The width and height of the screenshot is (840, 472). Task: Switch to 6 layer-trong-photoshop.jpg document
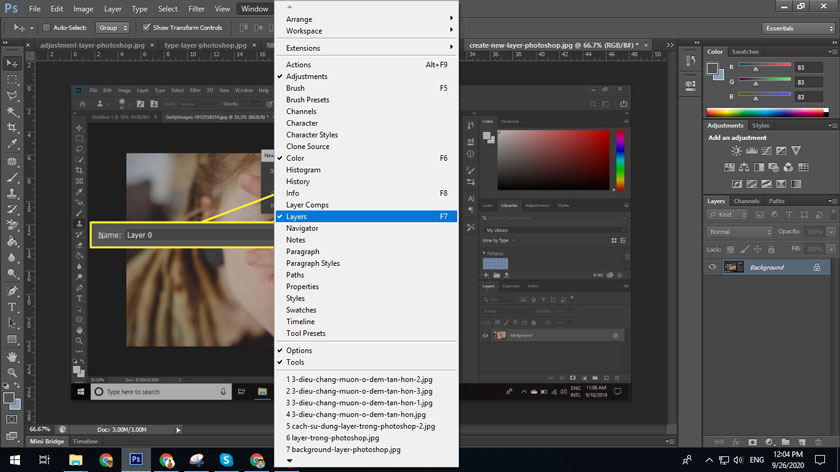point(366,438)
